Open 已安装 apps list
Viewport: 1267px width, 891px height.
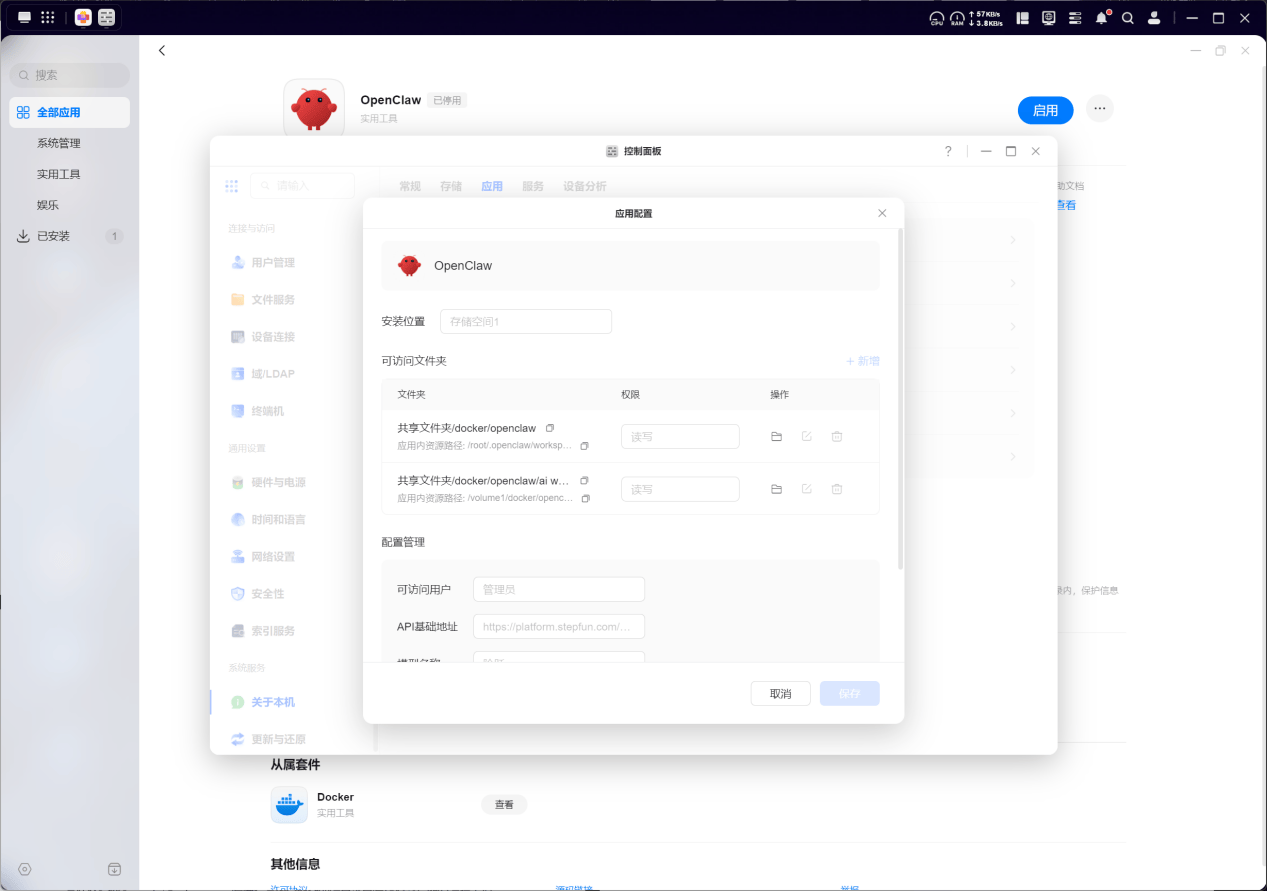[70, 236]
